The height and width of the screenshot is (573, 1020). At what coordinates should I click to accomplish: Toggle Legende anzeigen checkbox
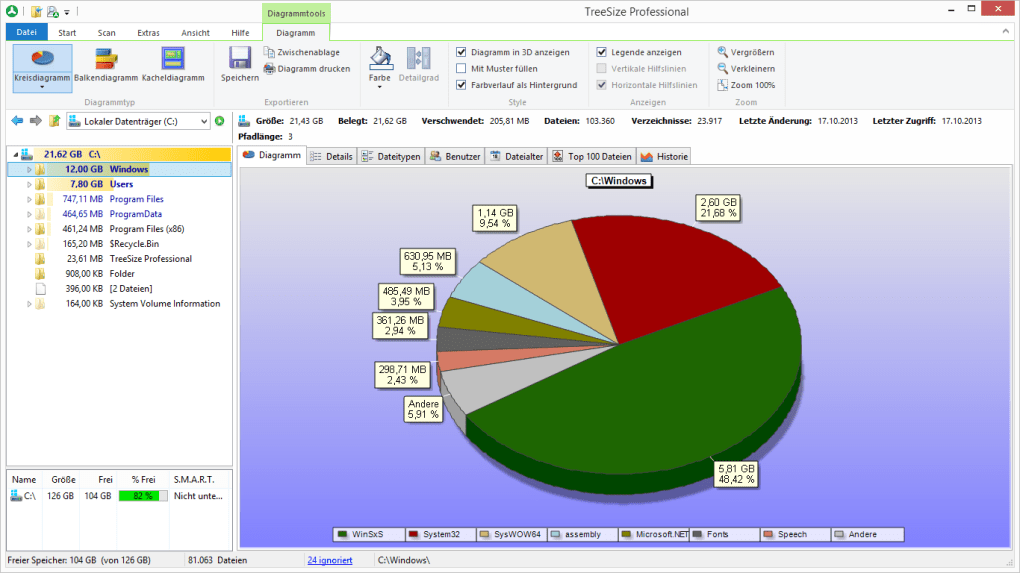602,52
